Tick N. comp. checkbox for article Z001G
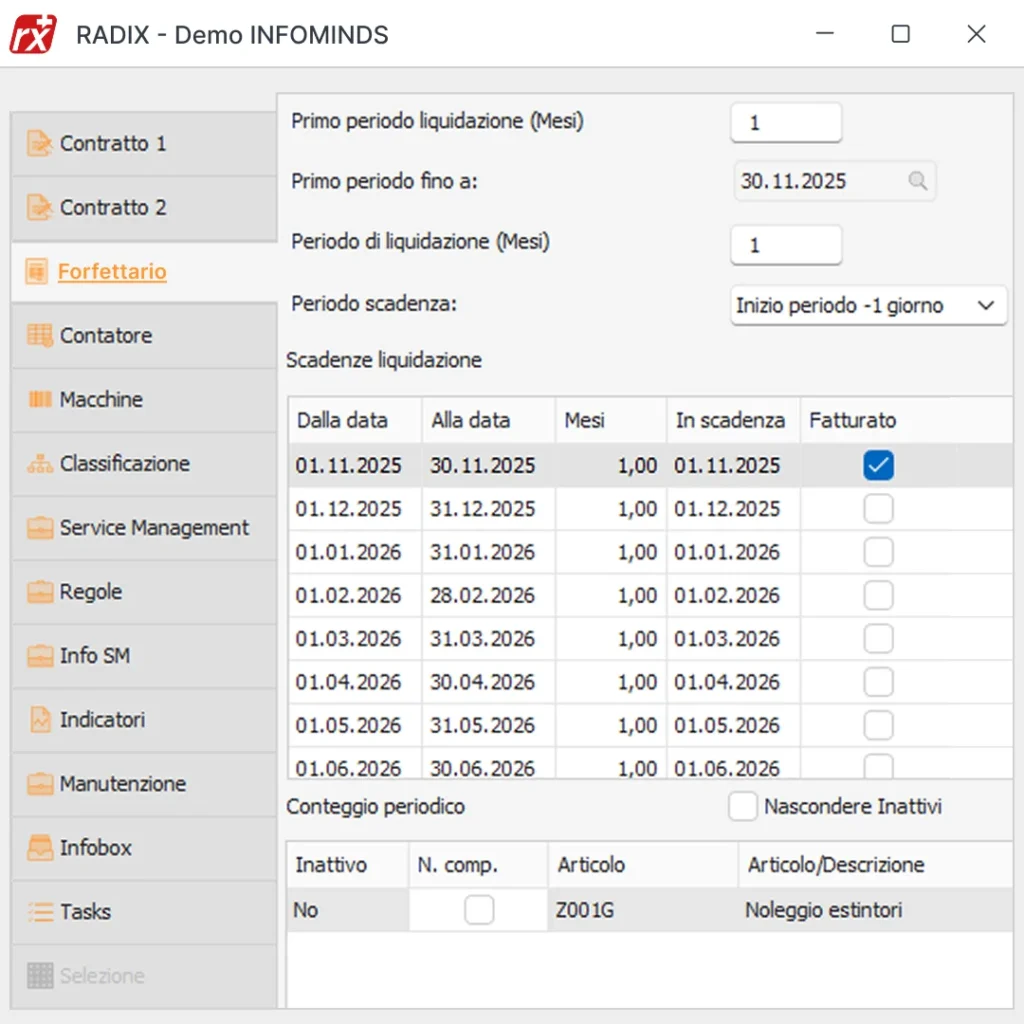Viewport: 1024px width, 1024px height. coord(479,910)
